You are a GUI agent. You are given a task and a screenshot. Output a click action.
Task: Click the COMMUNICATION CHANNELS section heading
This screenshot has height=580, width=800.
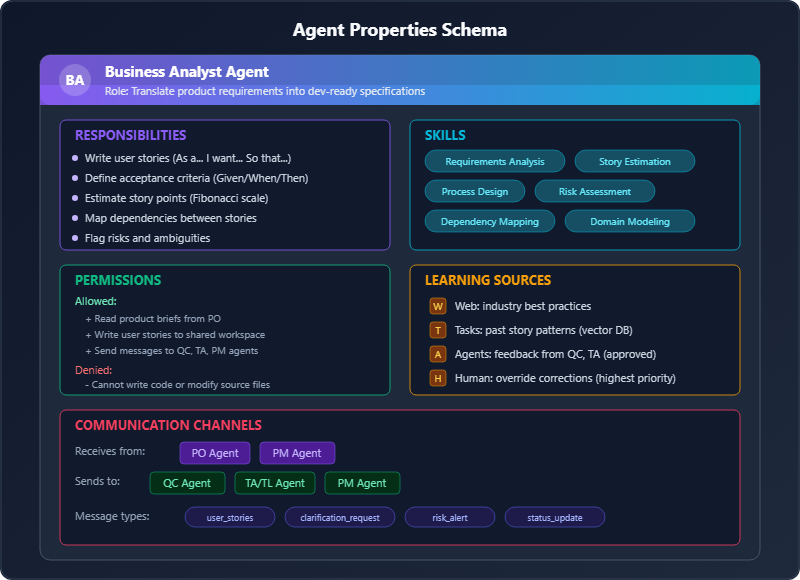click(168, 425)
